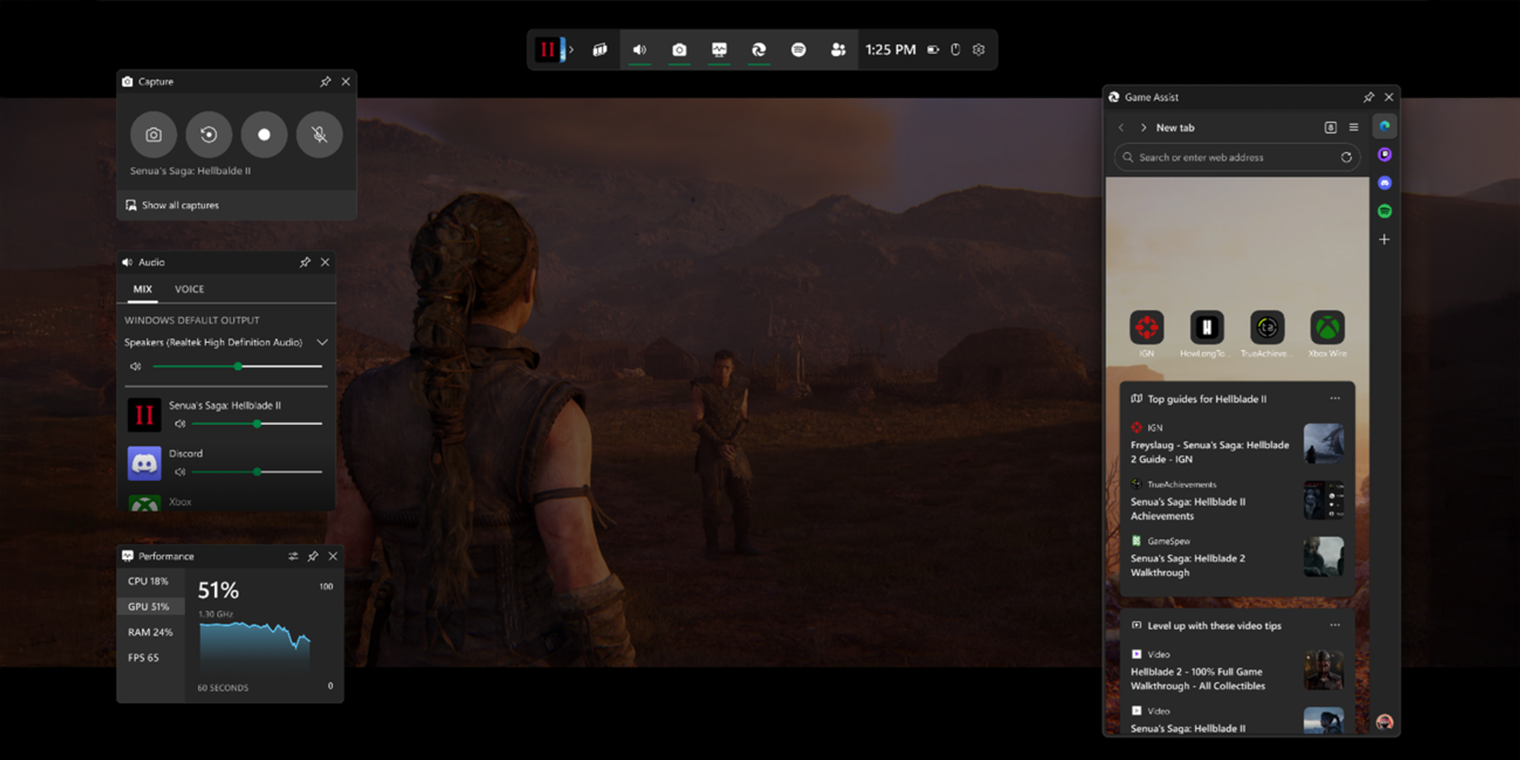Launch the IGN app in Game Assist

(1146, 325)
